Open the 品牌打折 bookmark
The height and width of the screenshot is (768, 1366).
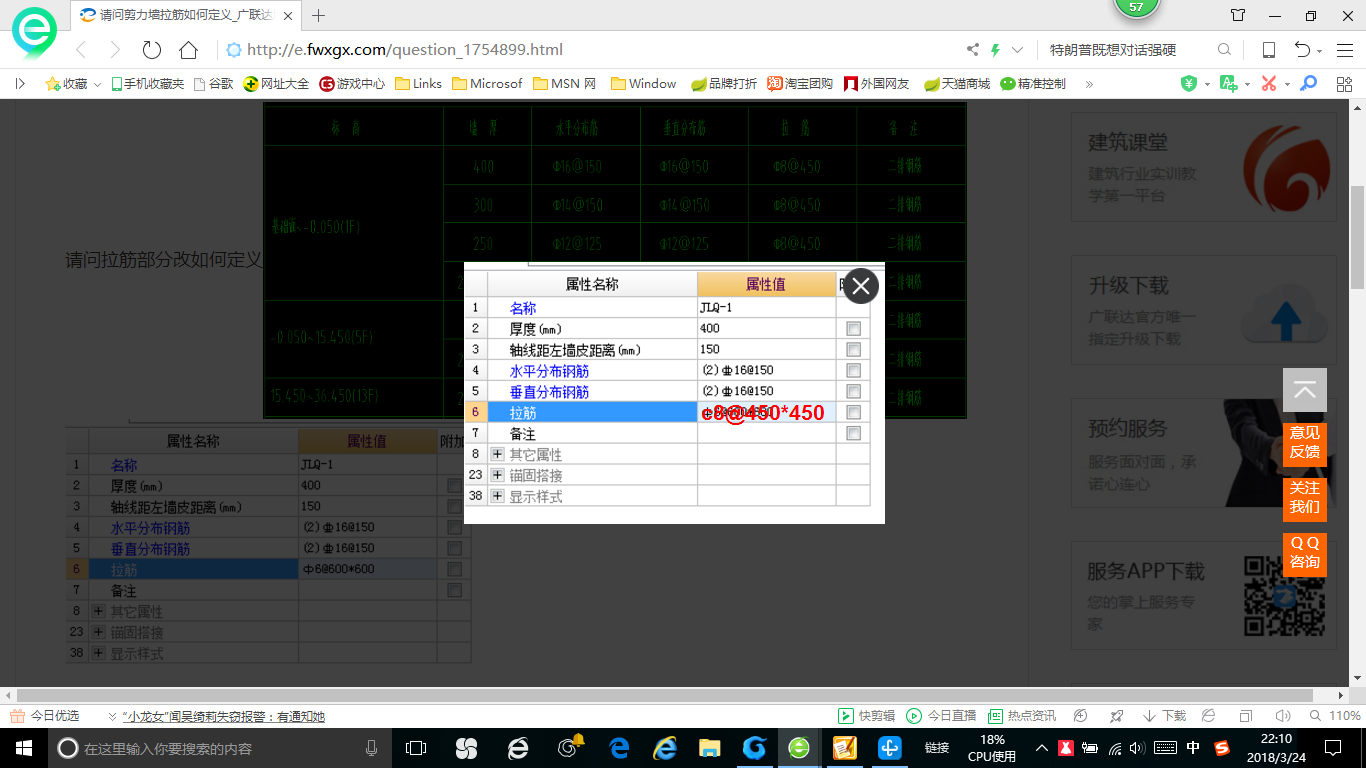pyautogui.click(x=724, y=84)
